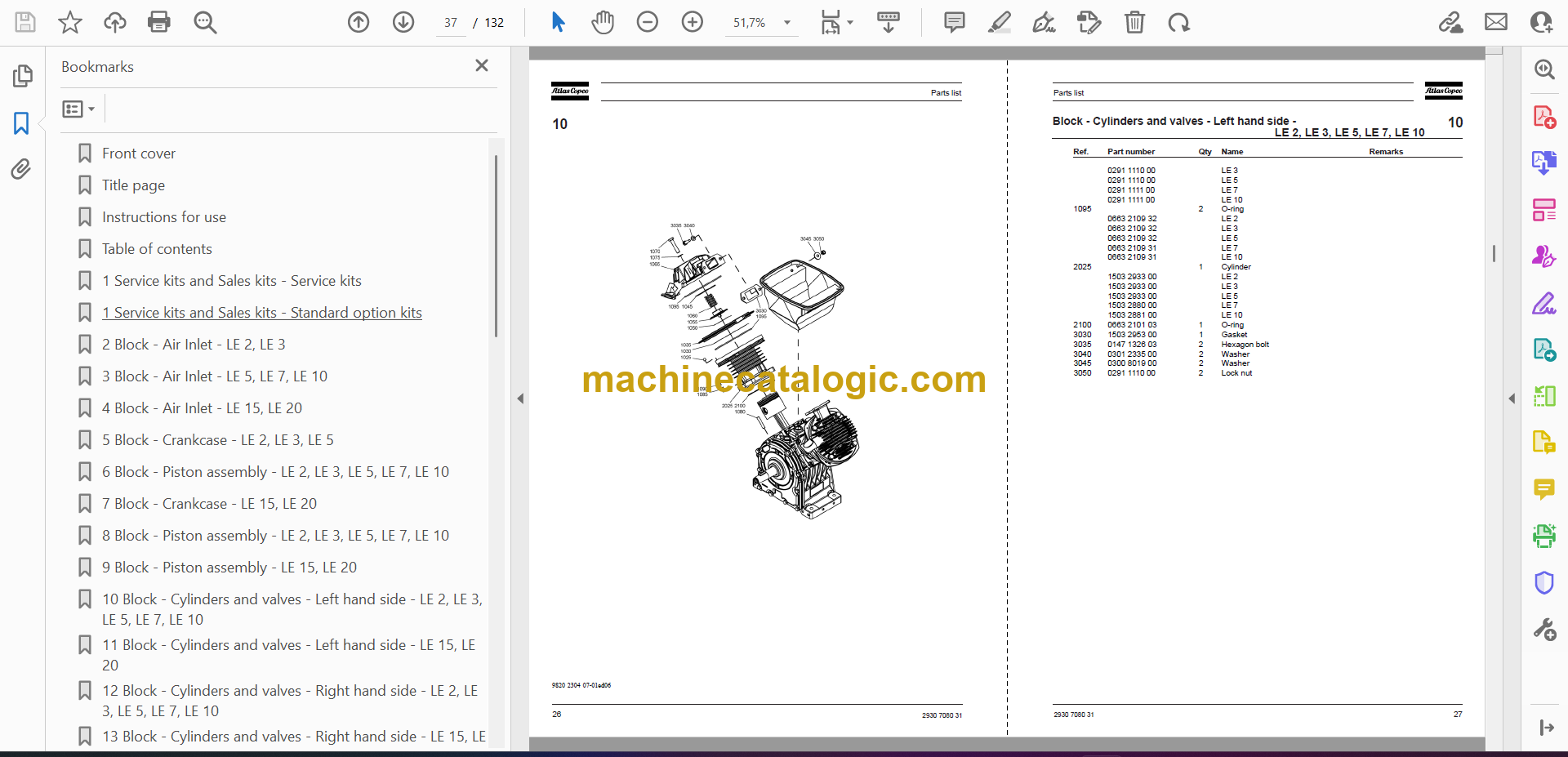Upload file to cloud icon
The width and height of the screenshot is (1568, 757).
point(115,22)
